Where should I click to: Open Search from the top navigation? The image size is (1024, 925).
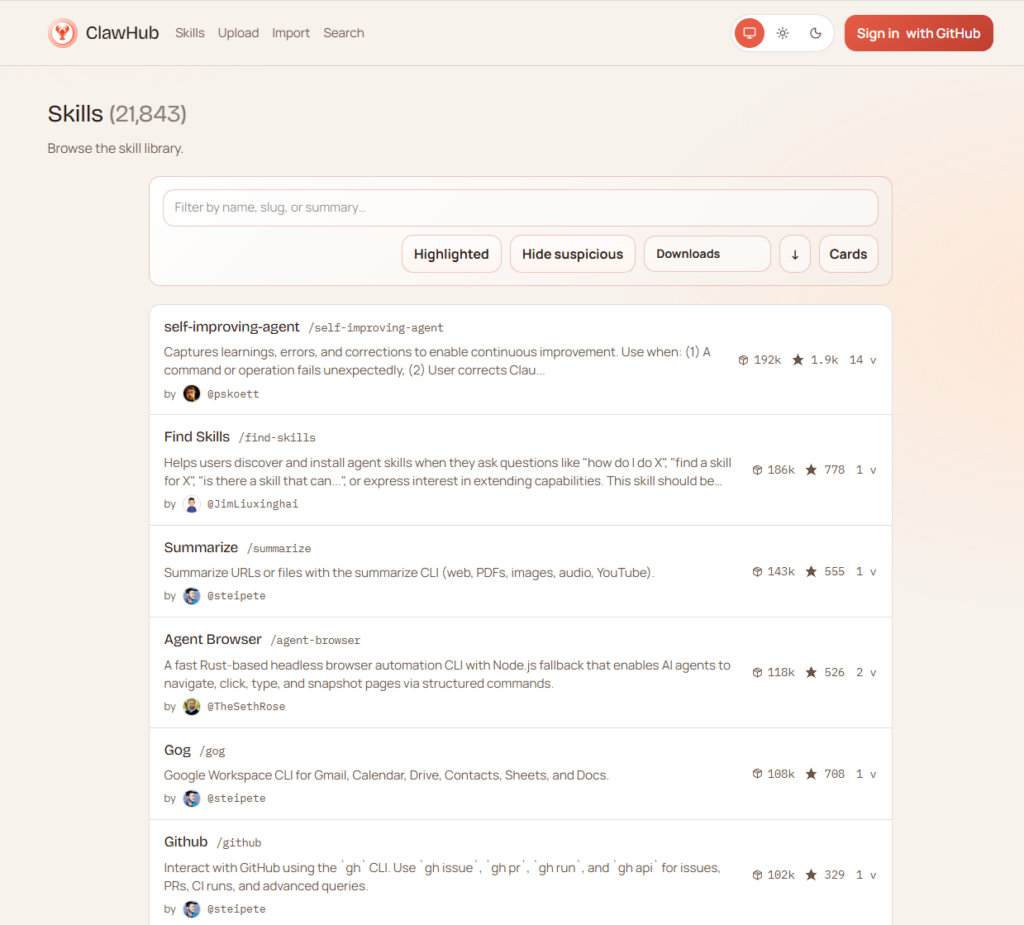point(343,33)
